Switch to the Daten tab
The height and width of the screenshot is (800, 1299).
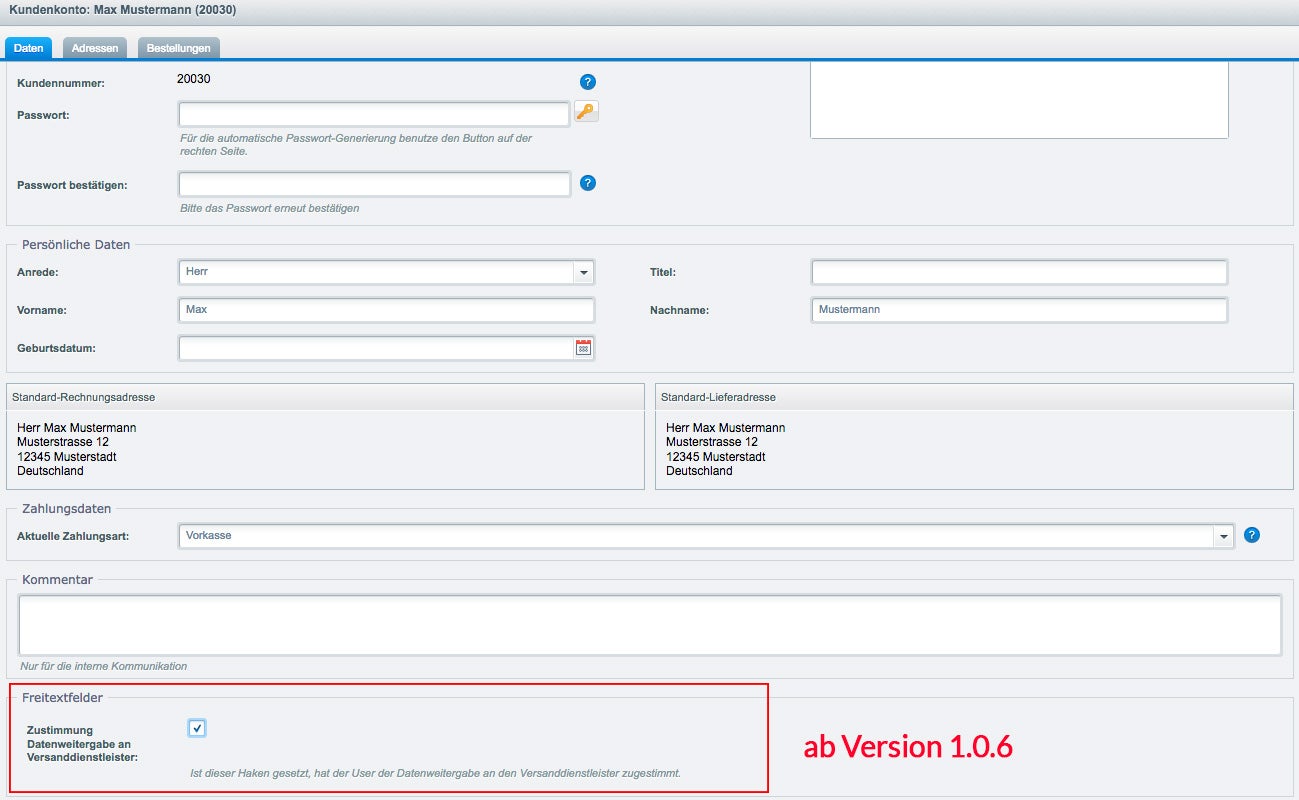(29, 48)
